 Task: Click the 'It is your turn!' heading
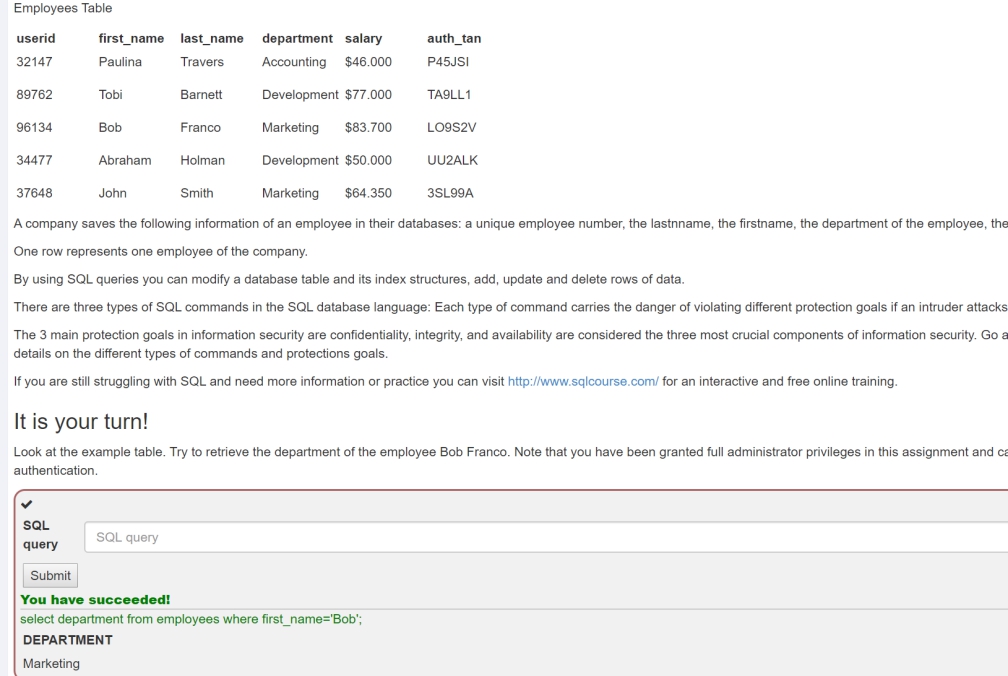pyautogui.click(x=81, y=422)
